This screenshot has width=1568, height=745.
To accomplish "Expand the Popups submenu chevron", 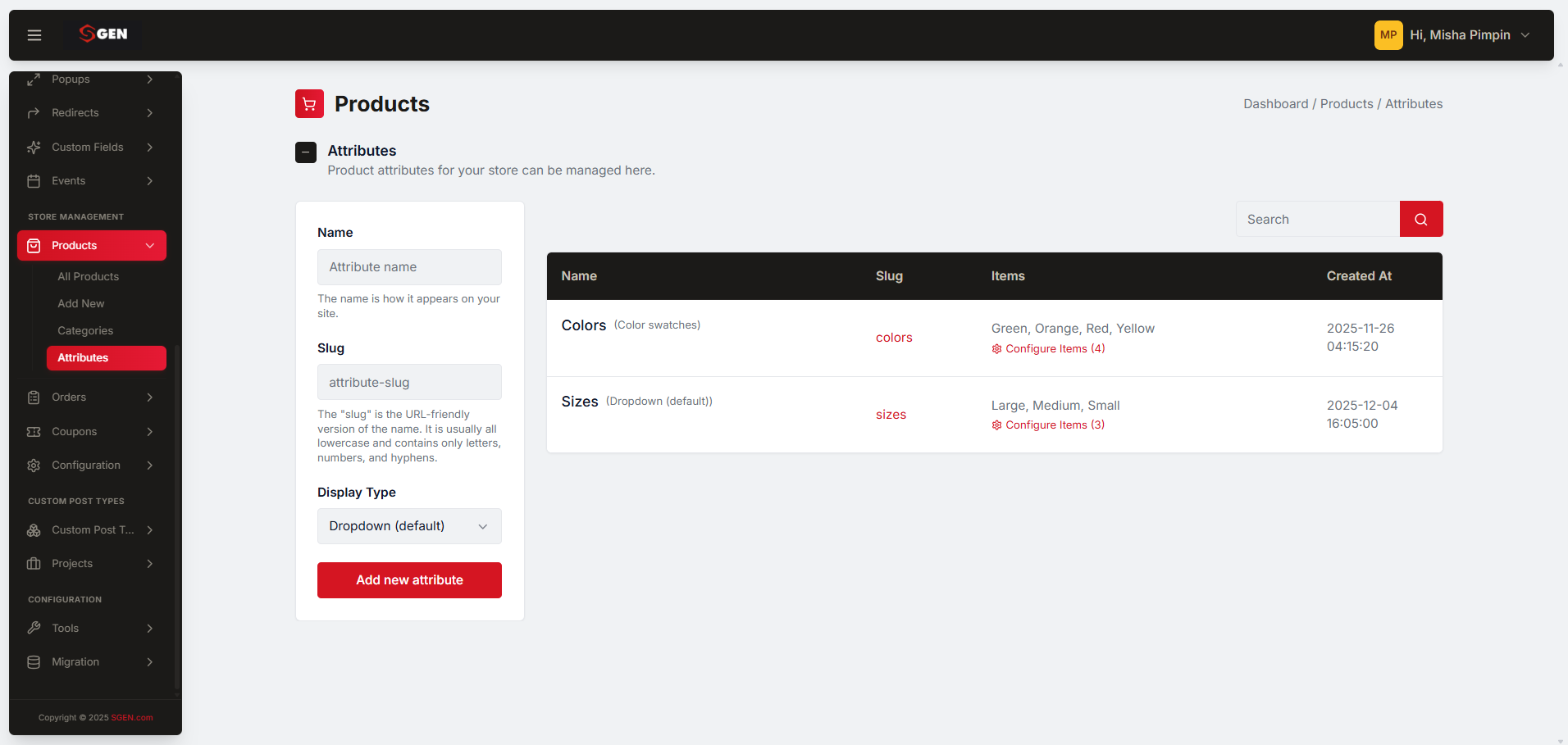I will tap(150, 79).
